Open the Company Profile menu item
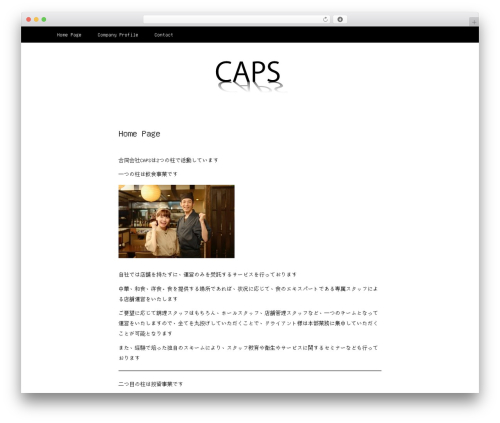The image size is (500, 423). (x=118, y=35)
